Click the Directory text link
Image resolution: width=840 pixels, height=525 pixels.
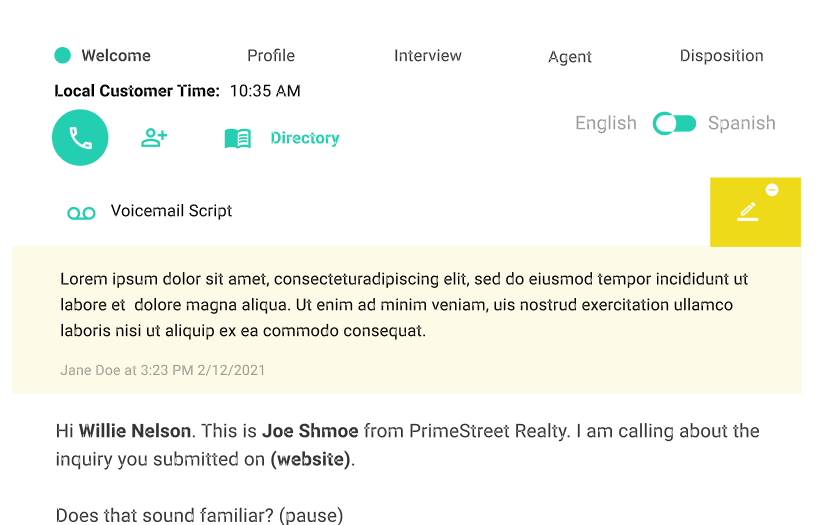pos(305,138)
